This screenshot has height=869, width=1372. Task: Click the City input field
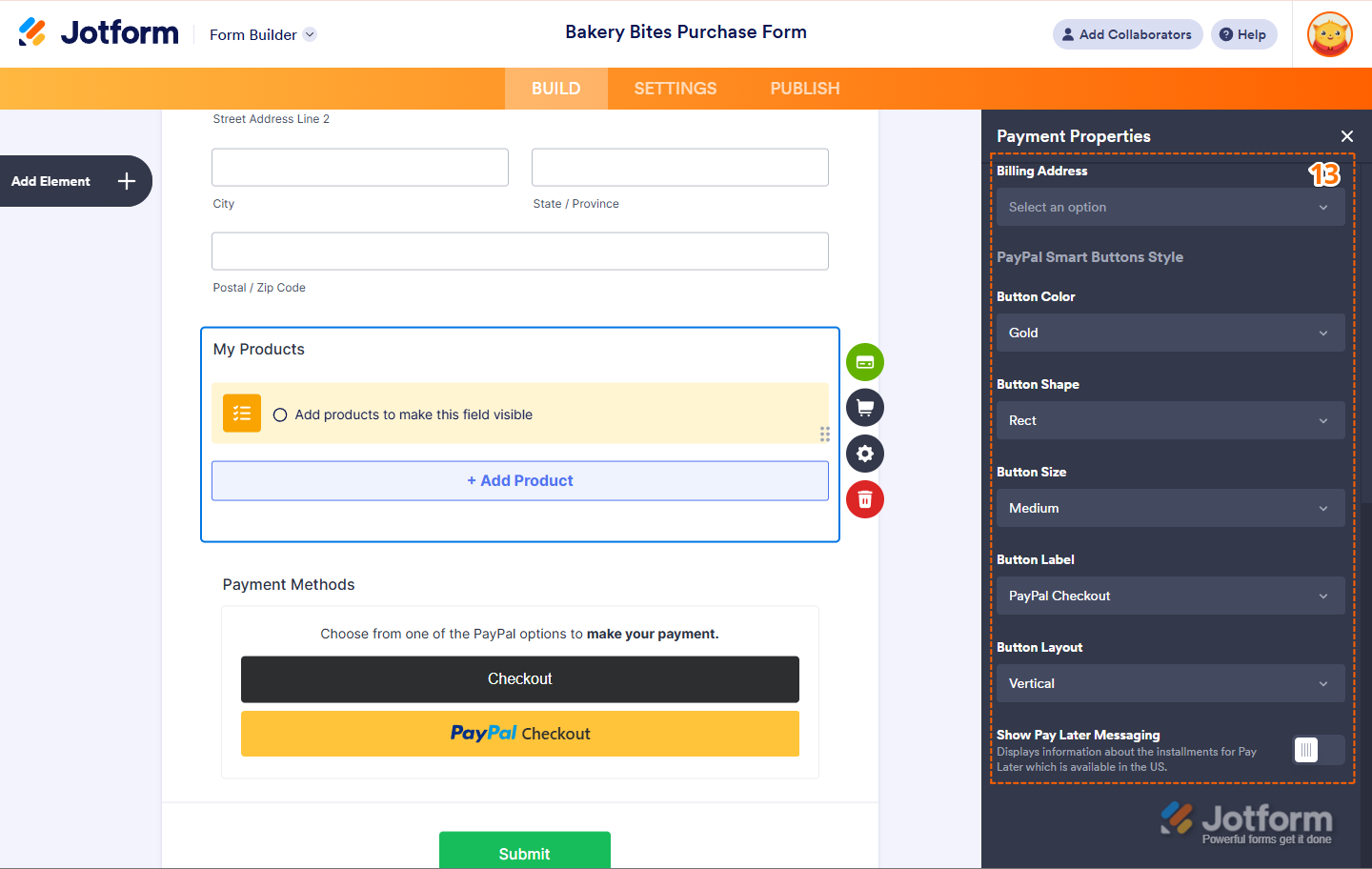359,167
